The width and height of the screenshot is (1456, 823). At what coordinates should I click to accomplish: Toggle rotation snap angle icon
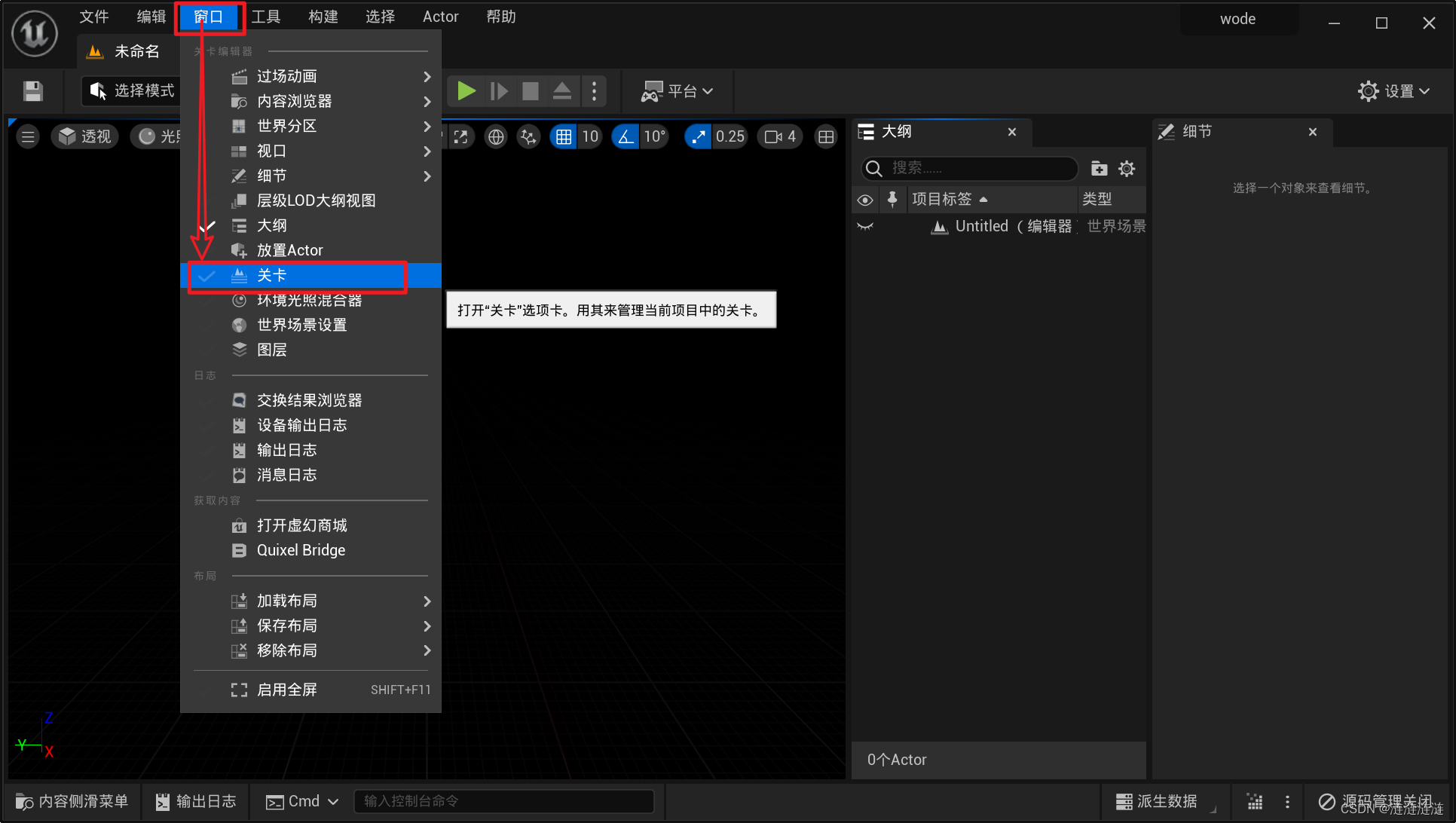(626, 136)
